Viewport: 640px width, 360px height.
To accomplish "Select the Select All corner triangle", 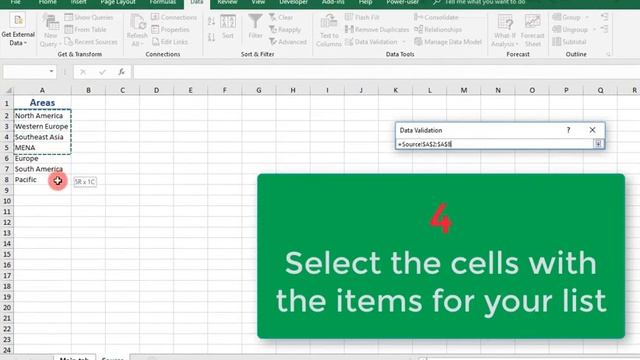I will 7,90.
